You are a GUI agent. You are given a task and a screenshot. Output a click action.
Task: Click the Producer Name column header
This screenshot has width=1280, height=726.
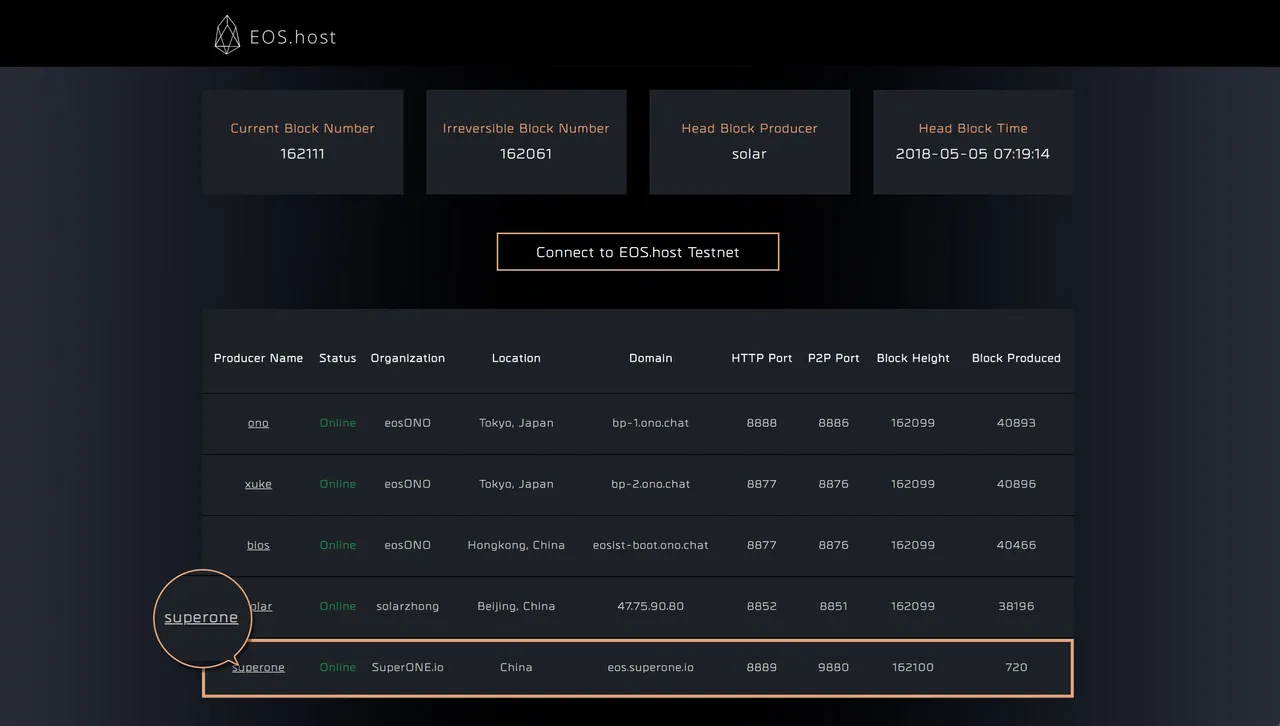[x=258, y=358]
